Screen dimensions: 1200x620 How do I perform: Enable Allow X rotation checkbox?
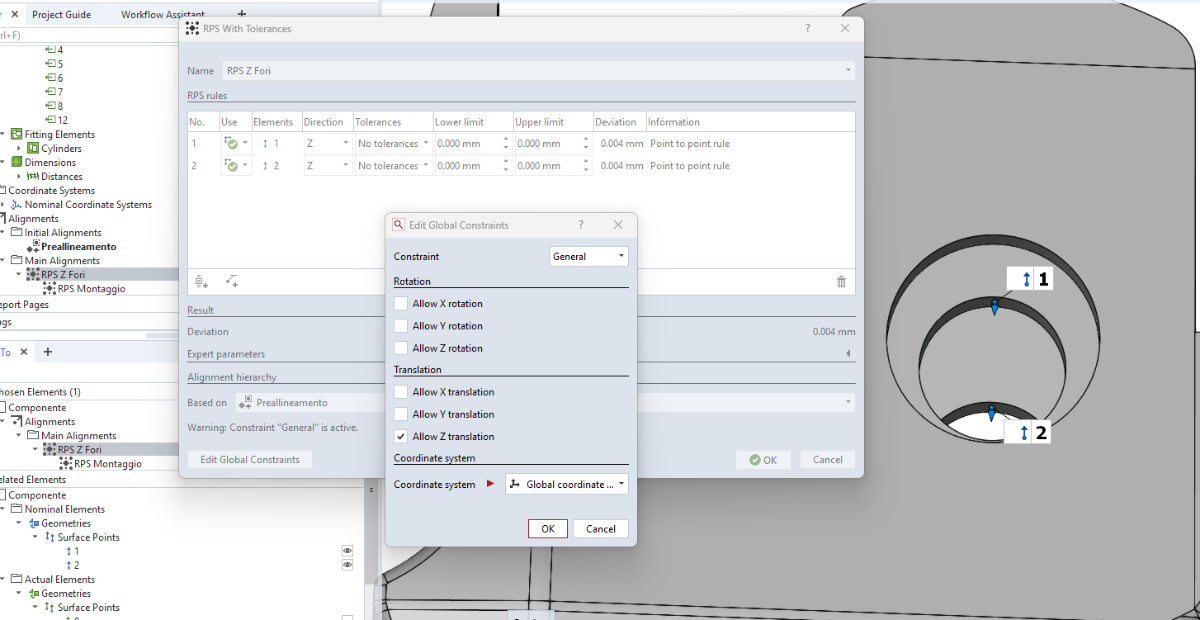tap(401, 304)
